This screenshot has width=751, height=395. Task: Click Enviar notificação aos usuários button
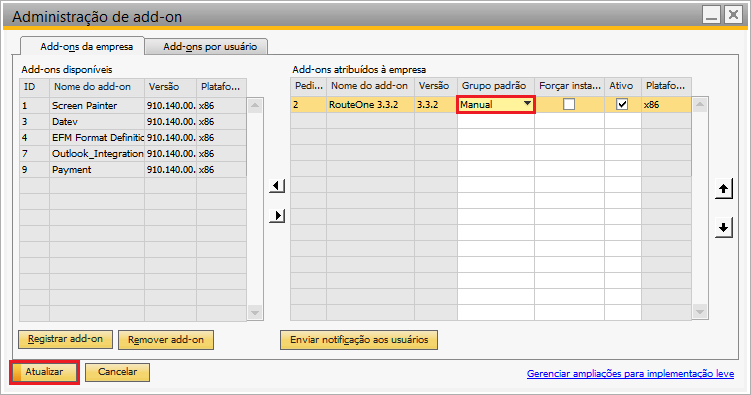coord(359,340)
